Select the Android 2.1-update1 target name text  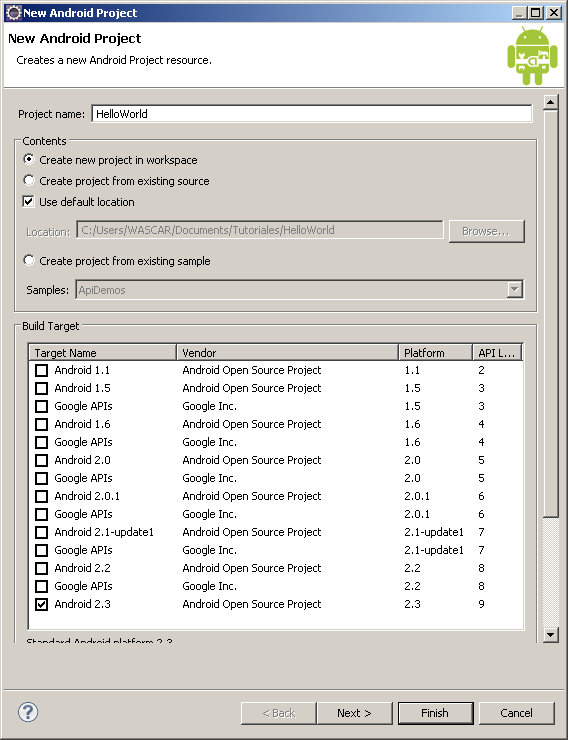pos(104,532)
